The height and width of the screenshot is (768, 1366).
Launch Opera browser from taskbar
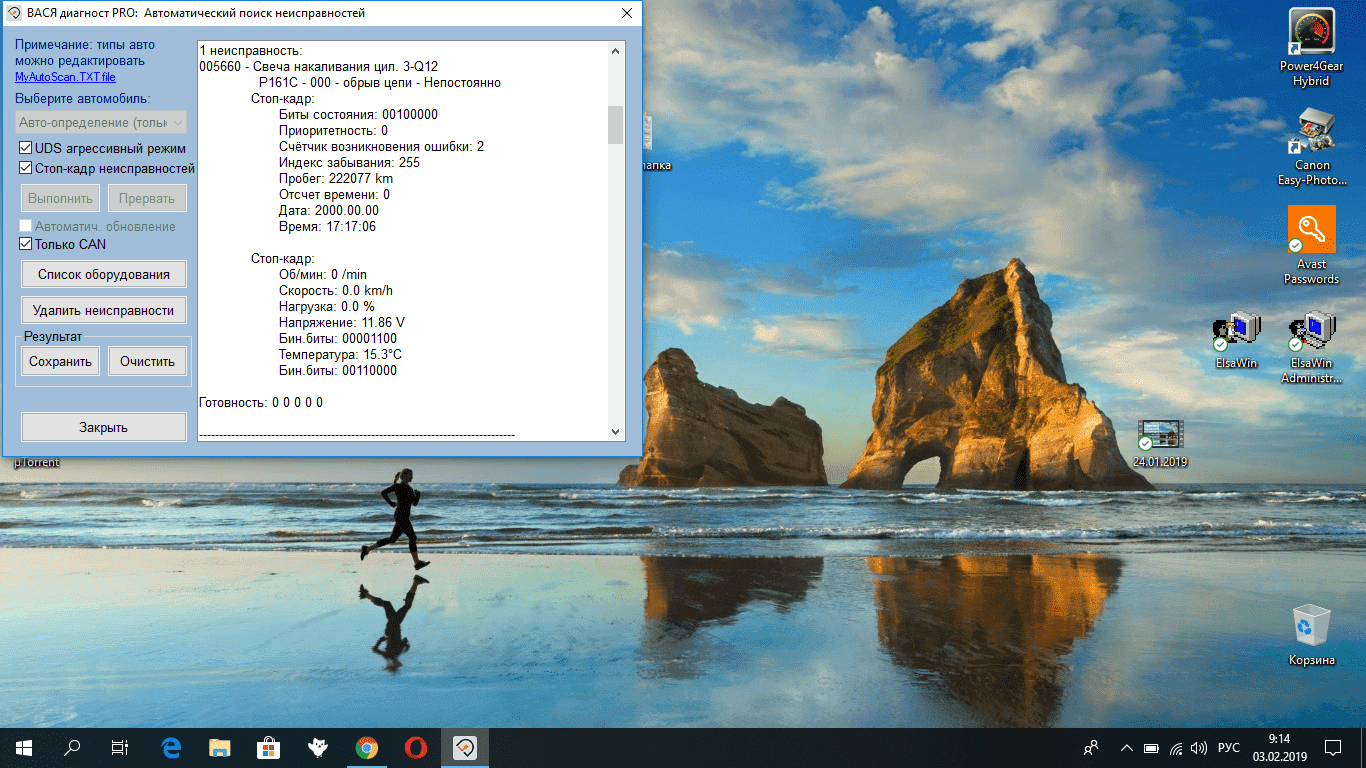[x=416, y=748]
